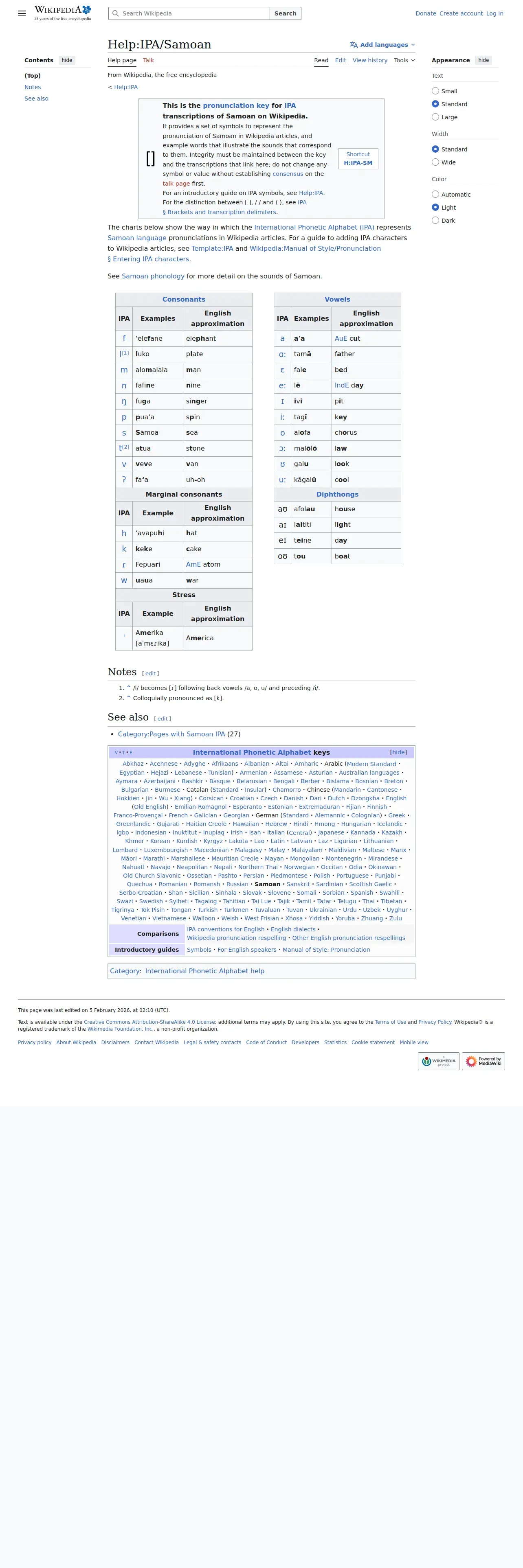Select the Small text size
The image size is (523, 1568).
point(435,91)
